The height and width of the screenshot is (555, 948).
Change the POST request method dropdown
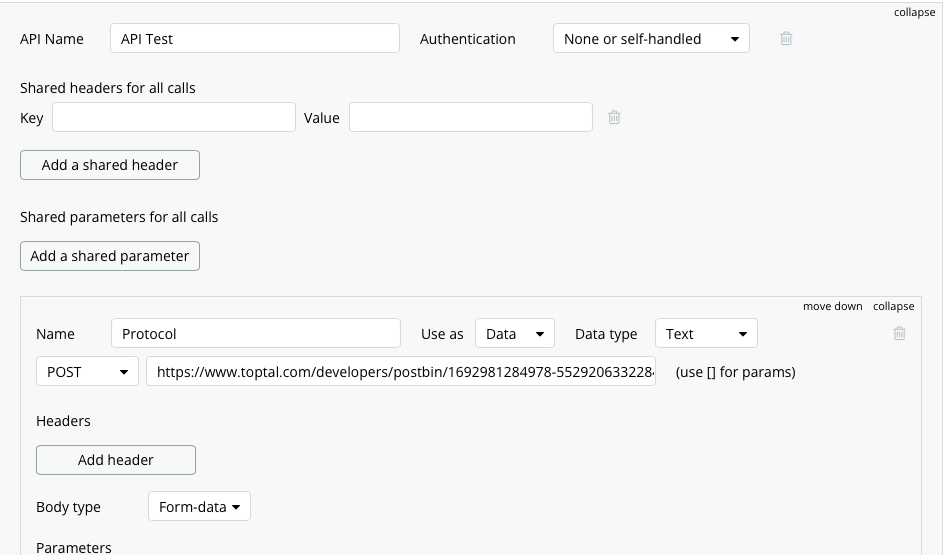click(87, 372)
